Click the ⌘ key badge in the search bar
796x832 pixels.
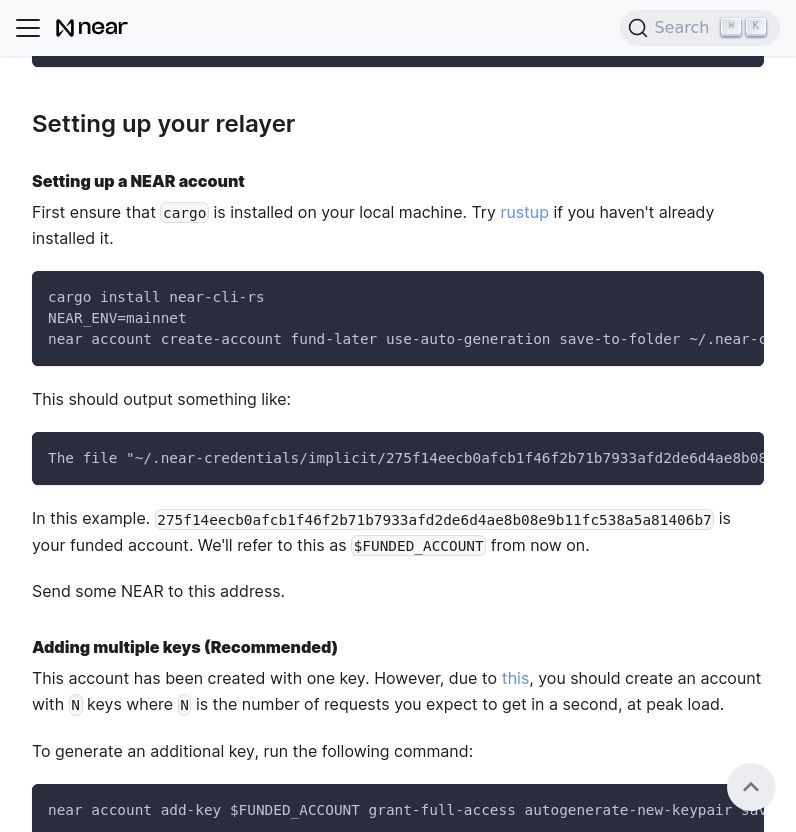point(731,26)
